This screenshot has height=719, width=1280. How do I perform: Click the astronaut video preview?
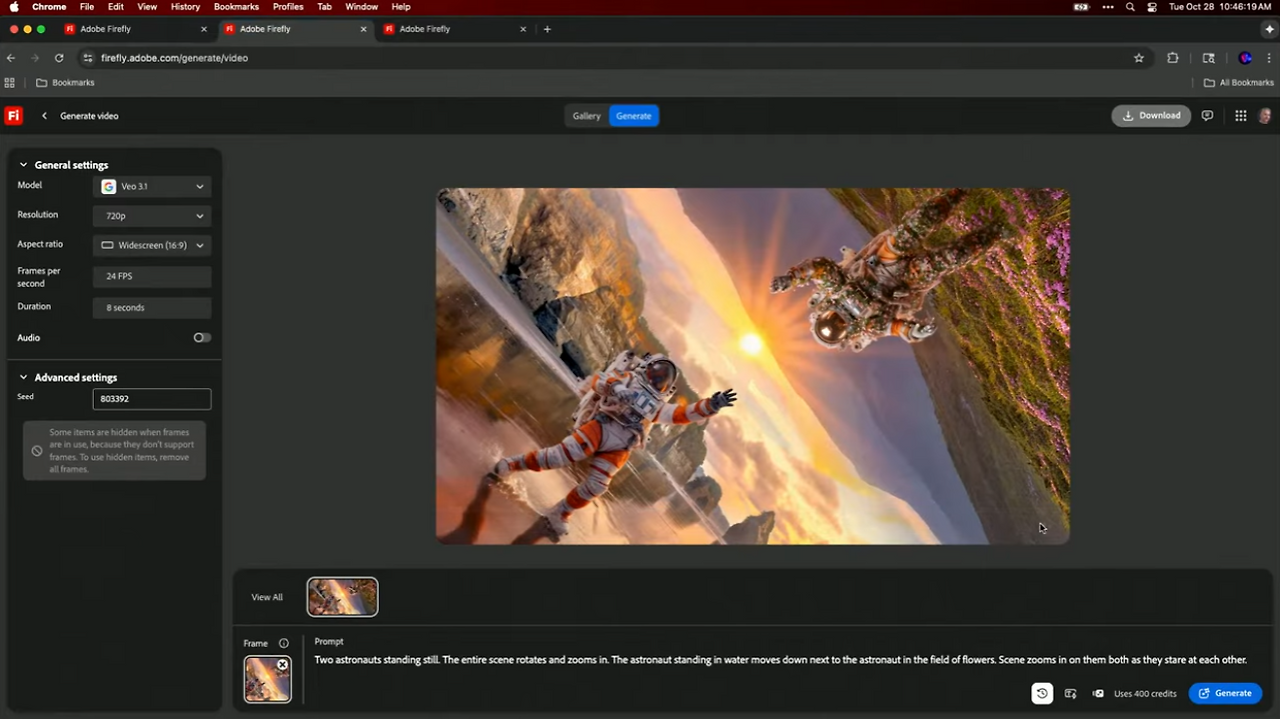[753, 366]
